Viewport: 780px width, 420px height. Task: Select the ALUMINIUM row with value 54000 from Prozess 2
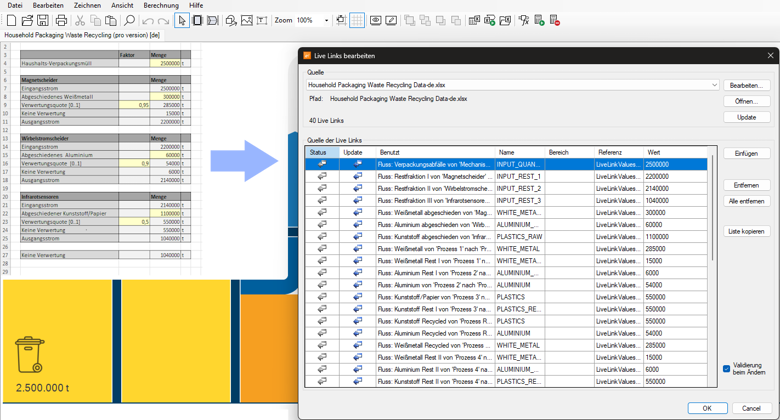coord(506,285)
